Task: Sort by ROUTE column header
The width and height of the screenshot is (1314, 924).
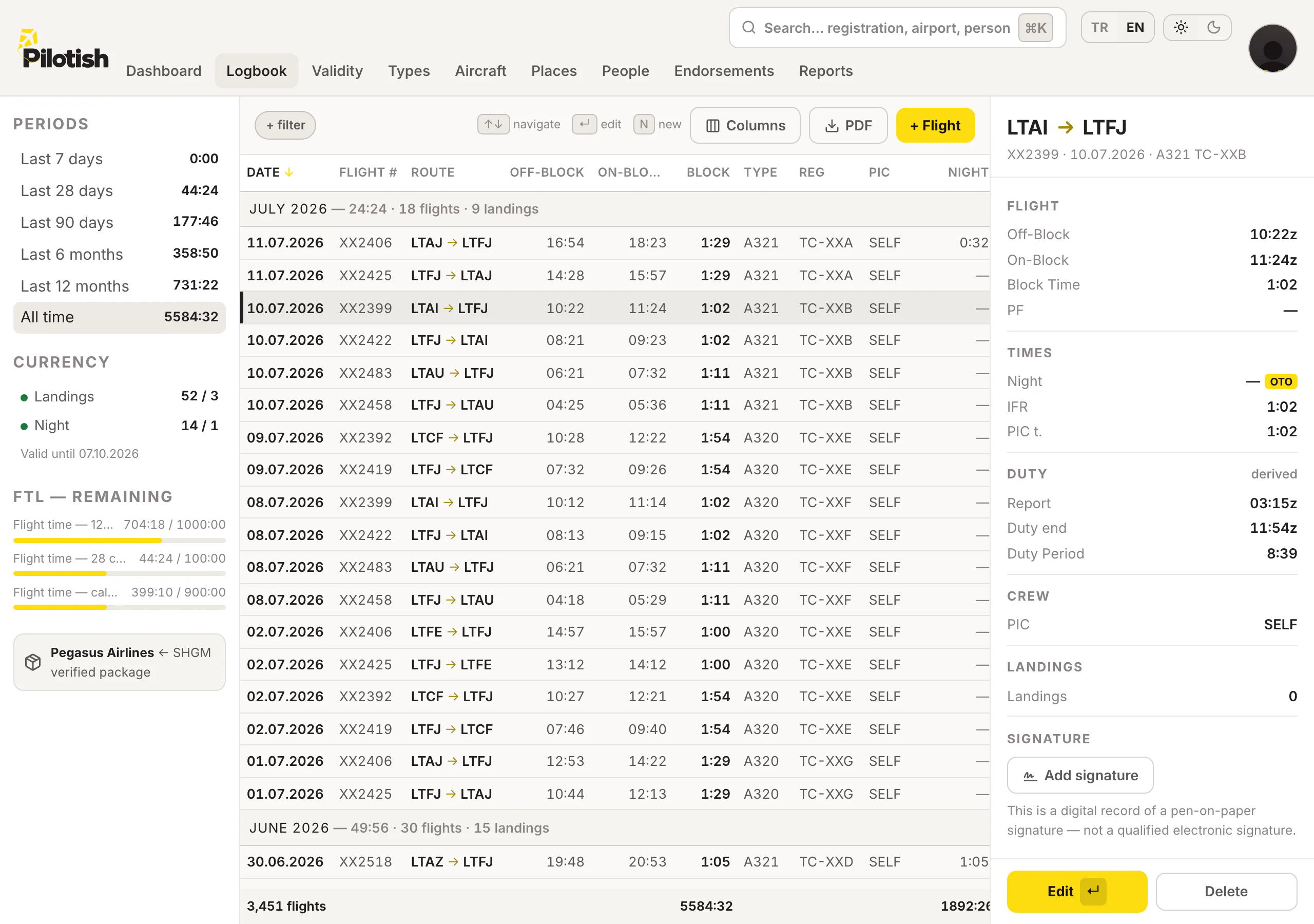Action: [432, 172]
